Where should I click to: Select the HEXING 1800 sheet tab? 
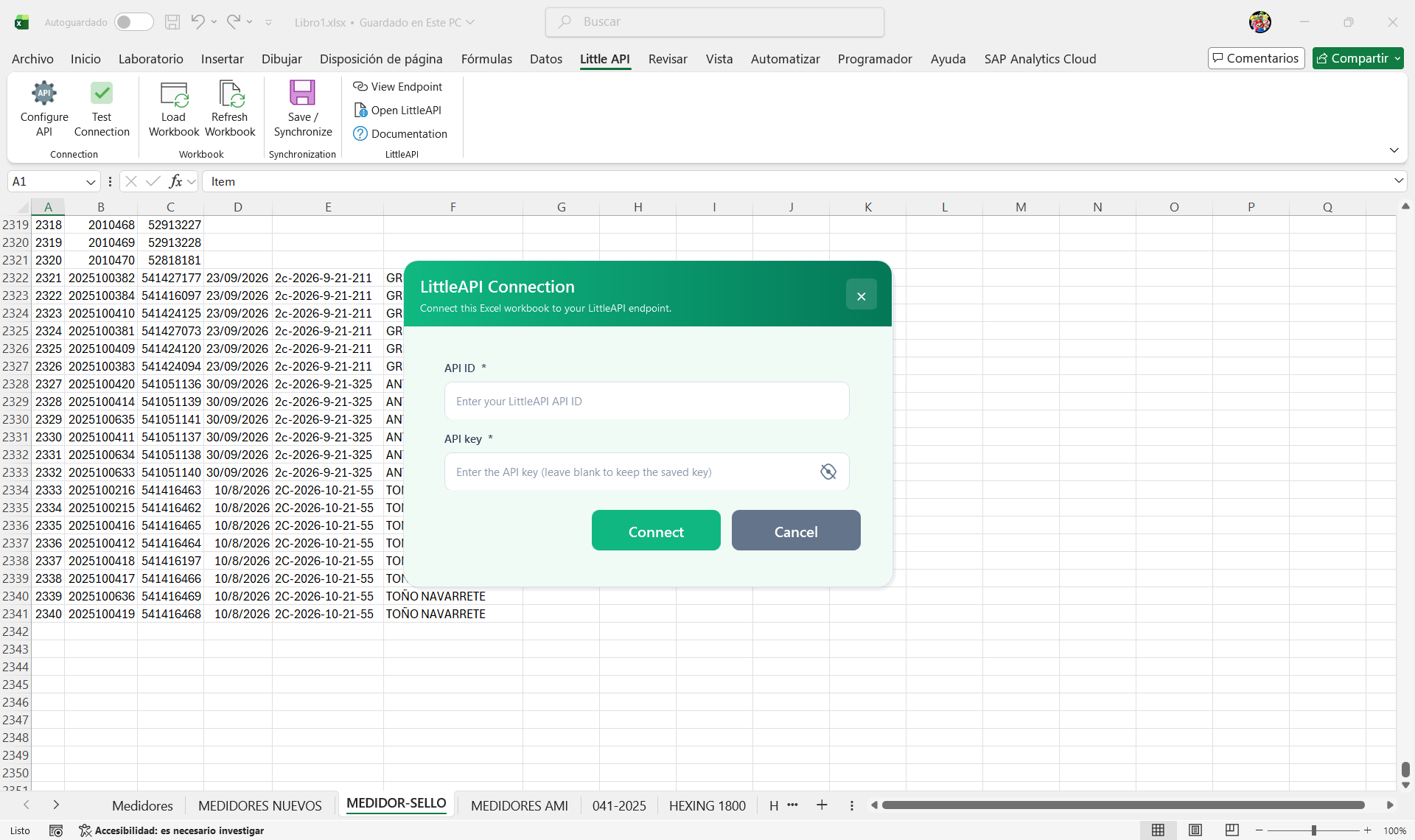tap(707, 805)
